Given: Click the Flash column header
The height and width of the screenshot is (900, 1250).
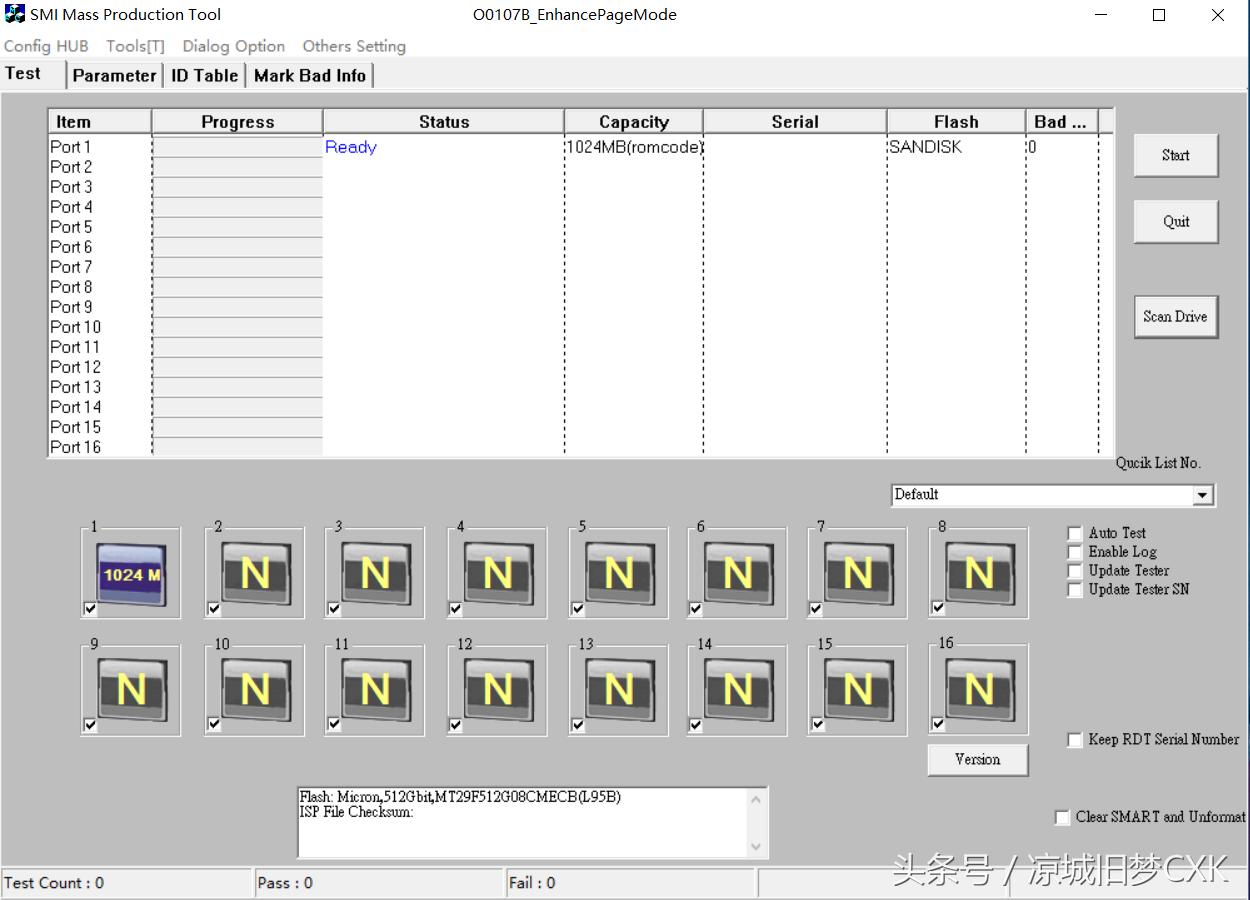Looking at the screenshot, I should tap(956, 122).
